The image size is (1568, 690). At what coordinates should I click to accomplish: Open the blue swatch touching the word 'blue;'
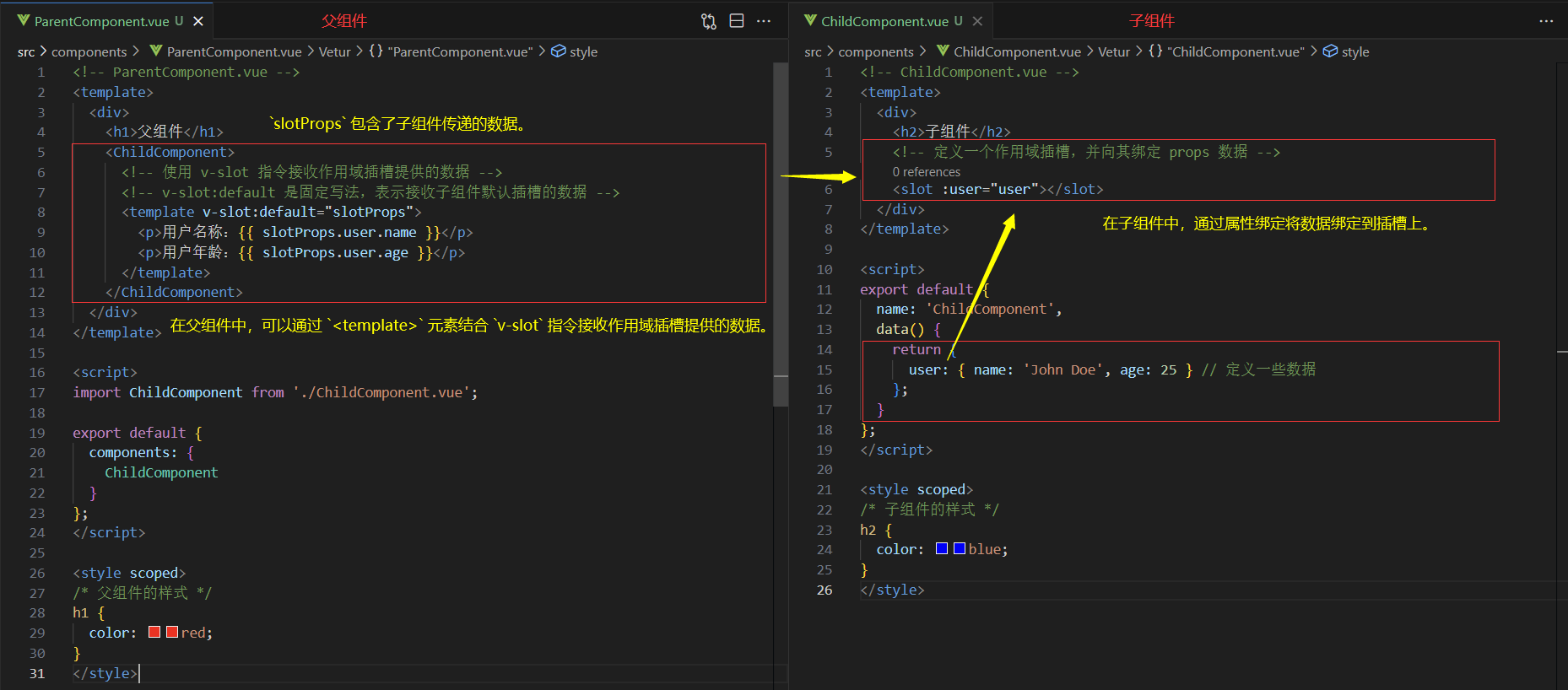(960, 548)
